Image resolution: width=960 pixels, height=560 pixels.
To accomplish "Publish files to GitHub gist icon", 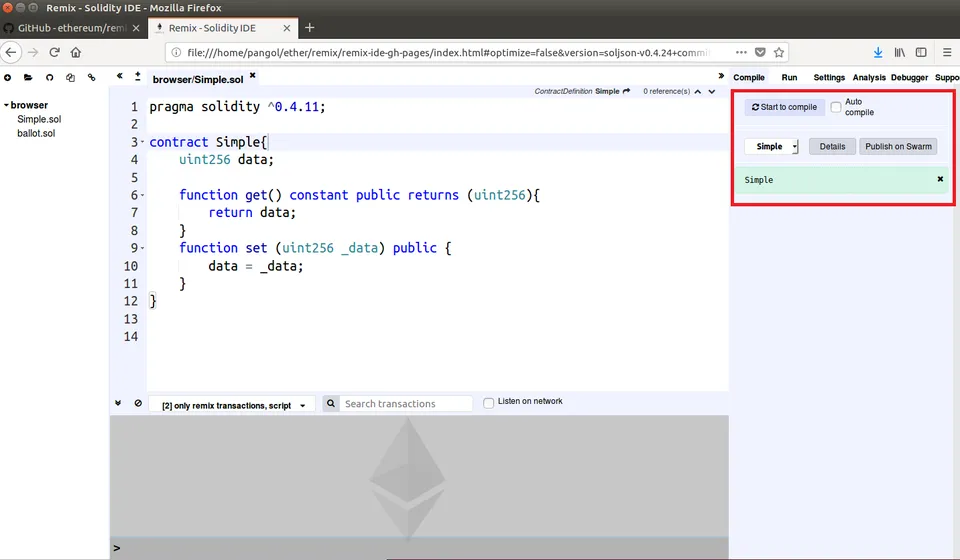I will pyautogui.click(x=50, y=78).
